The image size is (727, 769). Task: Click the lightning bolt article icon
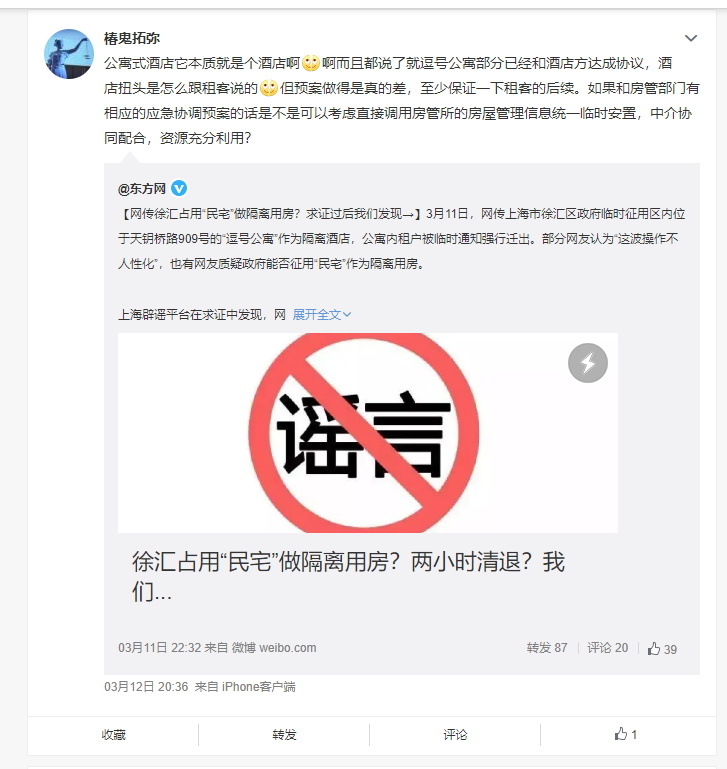pyautogui.click(x=588, y=363)
